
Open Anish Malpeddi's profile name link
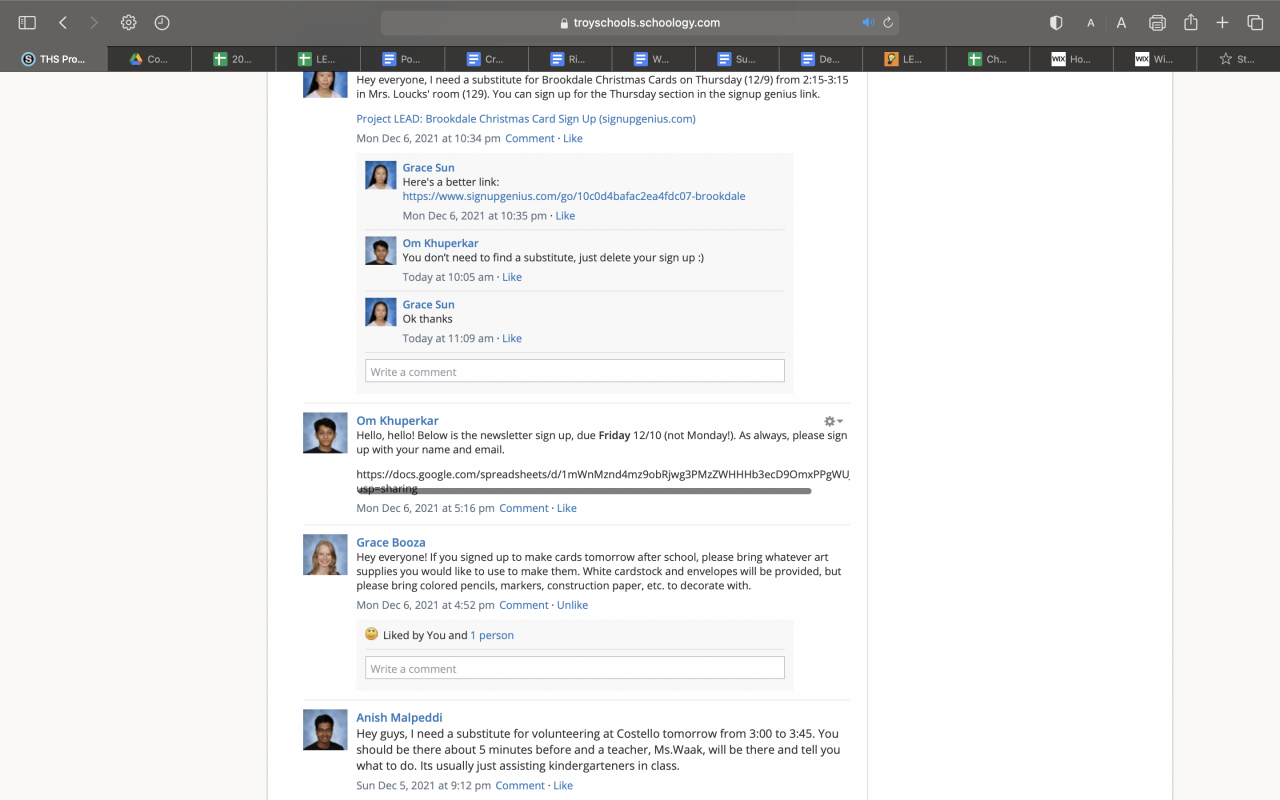click(399, 717)
